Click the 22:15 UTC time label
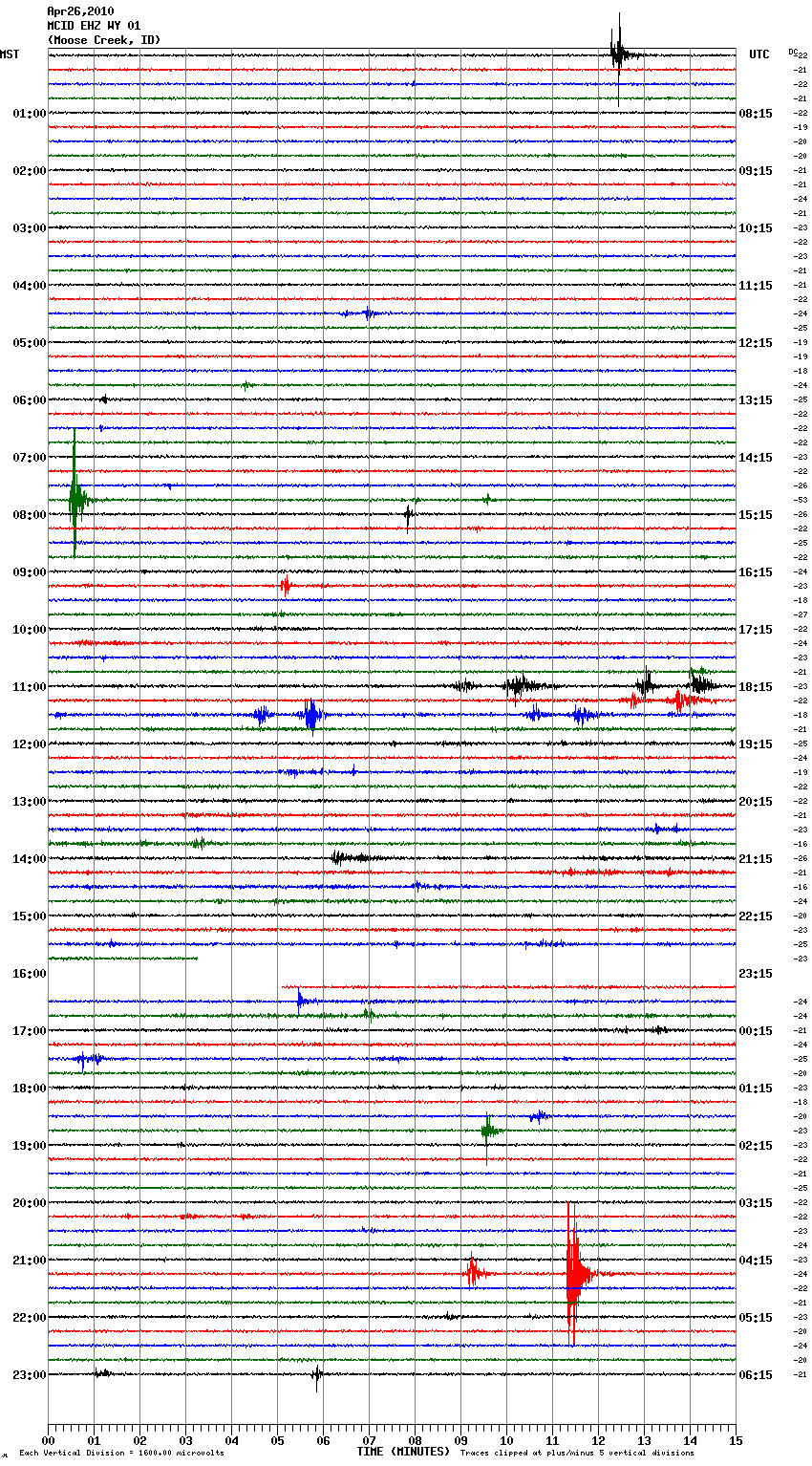Image resolution: width=812 pixels, height=1466 pixels. pos(756,916)
